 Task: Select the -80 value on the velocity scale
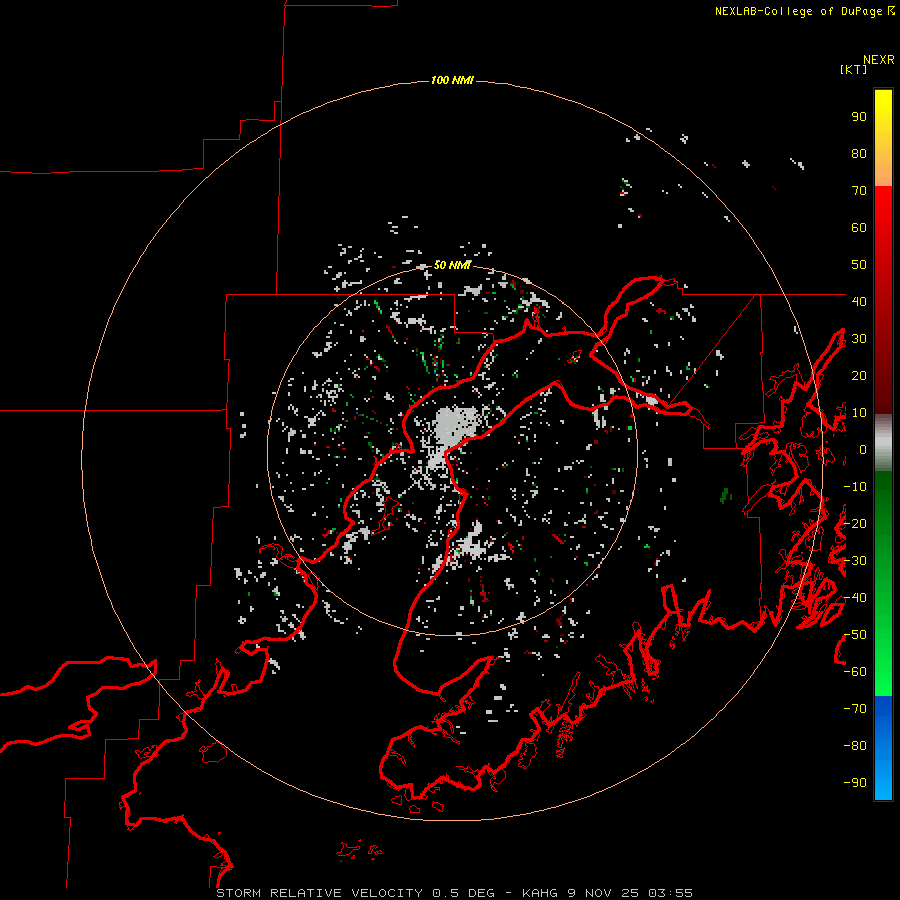855,746
